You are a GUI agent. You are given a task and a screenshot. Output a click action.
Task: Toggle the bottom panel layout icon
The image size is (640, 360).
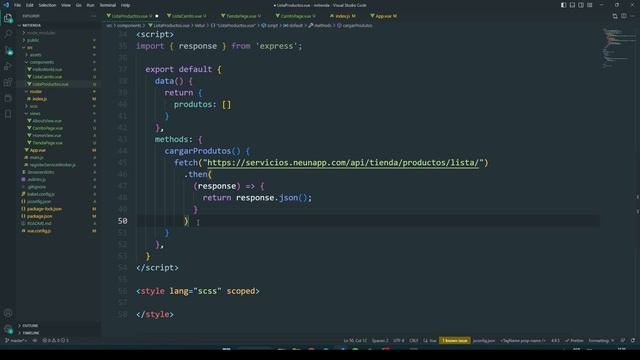(572, 5)
